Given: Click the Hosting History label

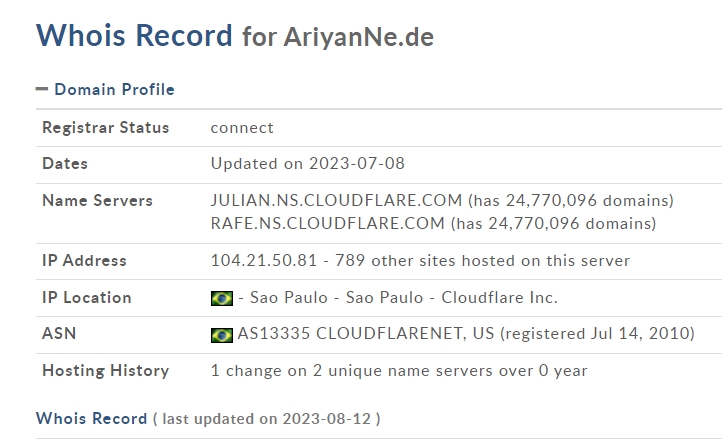Looking at the screenshot, I should (105, 371).
